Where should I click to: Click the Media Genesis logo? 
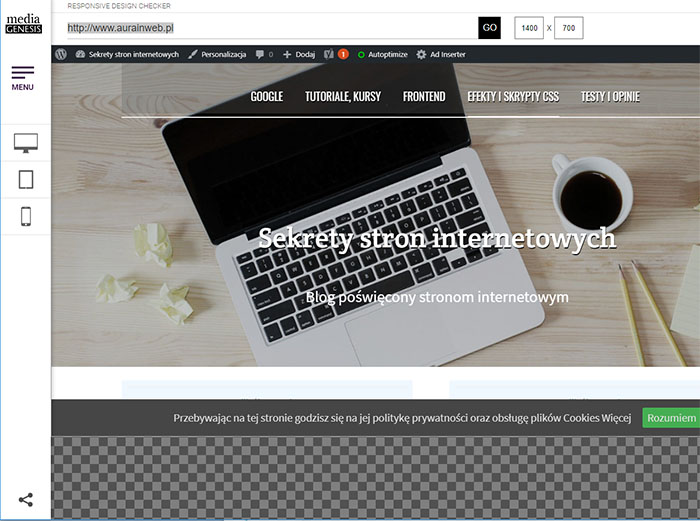click(x=24, y=24)
